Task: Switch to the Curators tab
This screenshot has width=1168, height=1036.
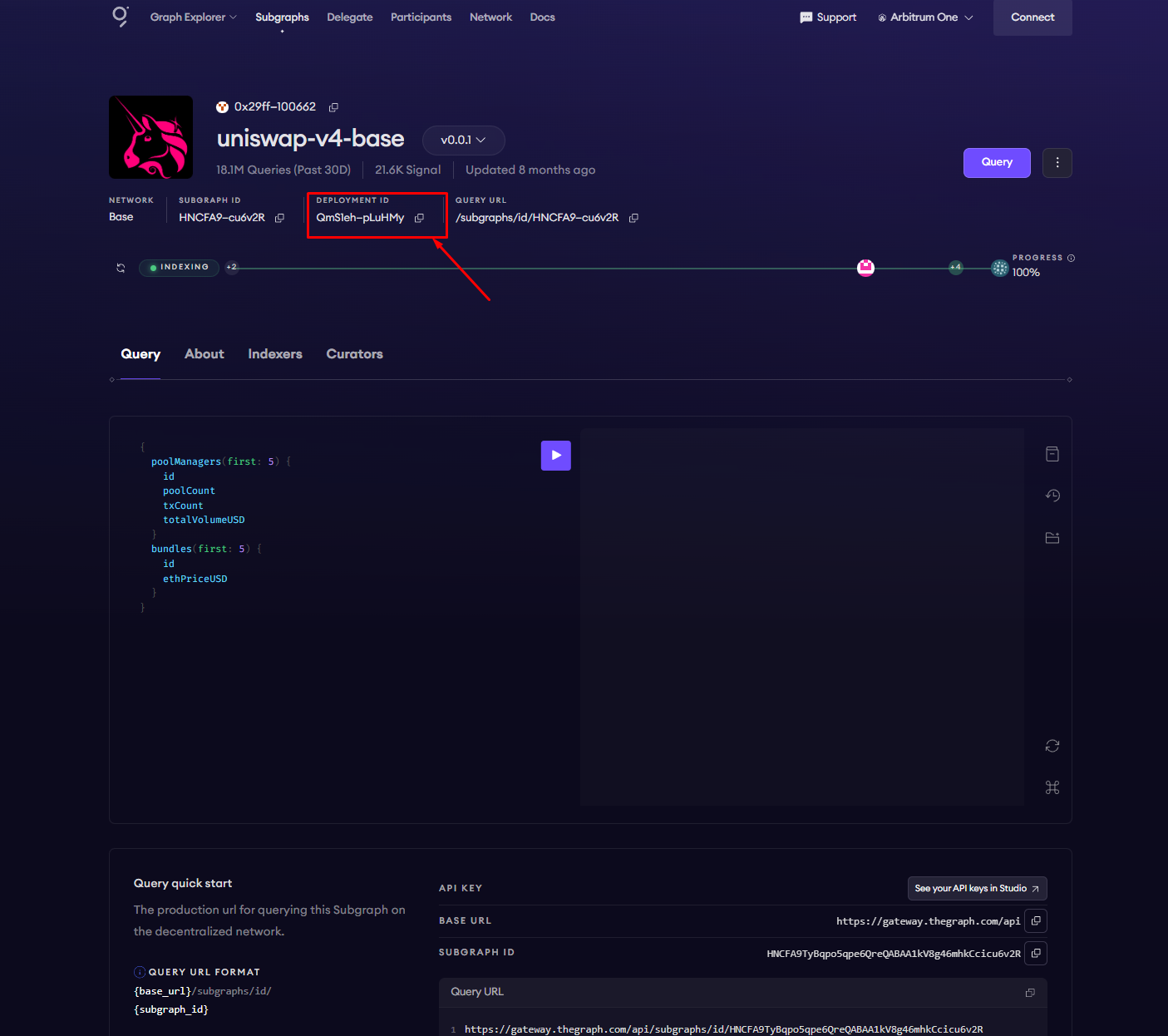Action: pos(354,354)
